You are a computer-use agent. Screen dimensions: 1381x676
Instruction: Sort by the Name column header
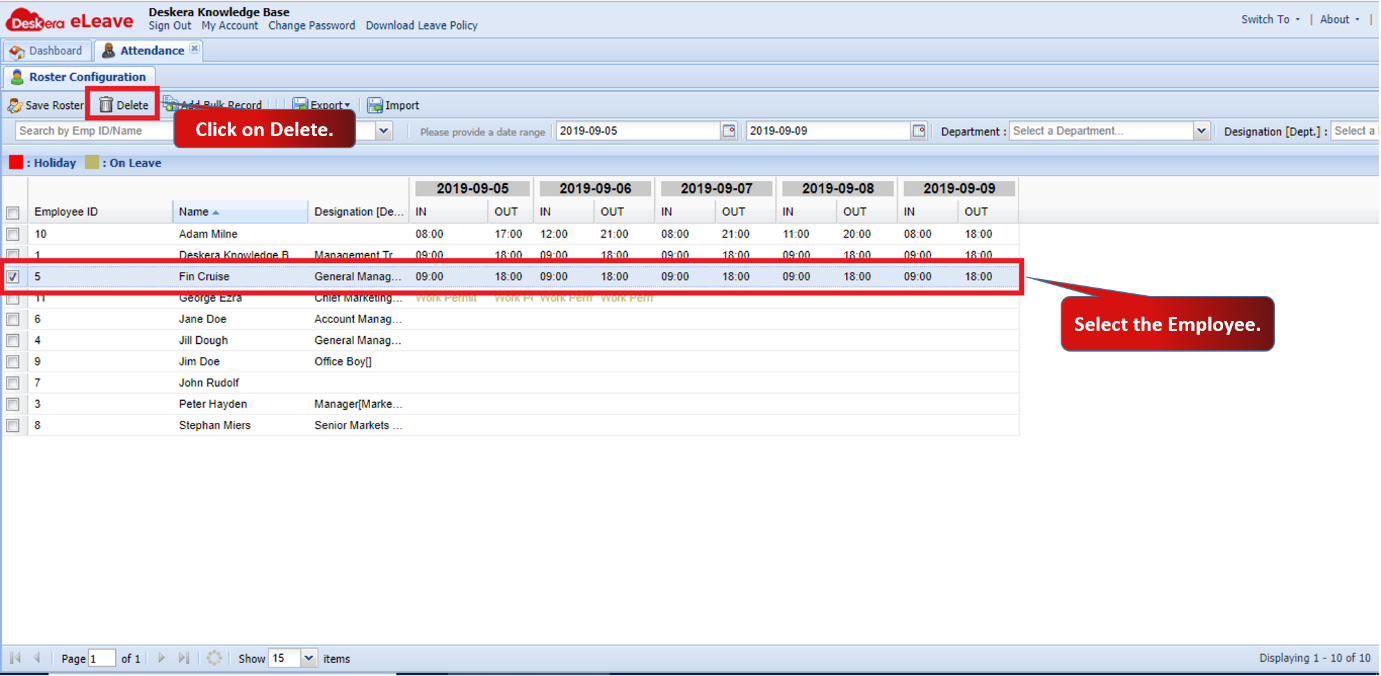[240, 212]
